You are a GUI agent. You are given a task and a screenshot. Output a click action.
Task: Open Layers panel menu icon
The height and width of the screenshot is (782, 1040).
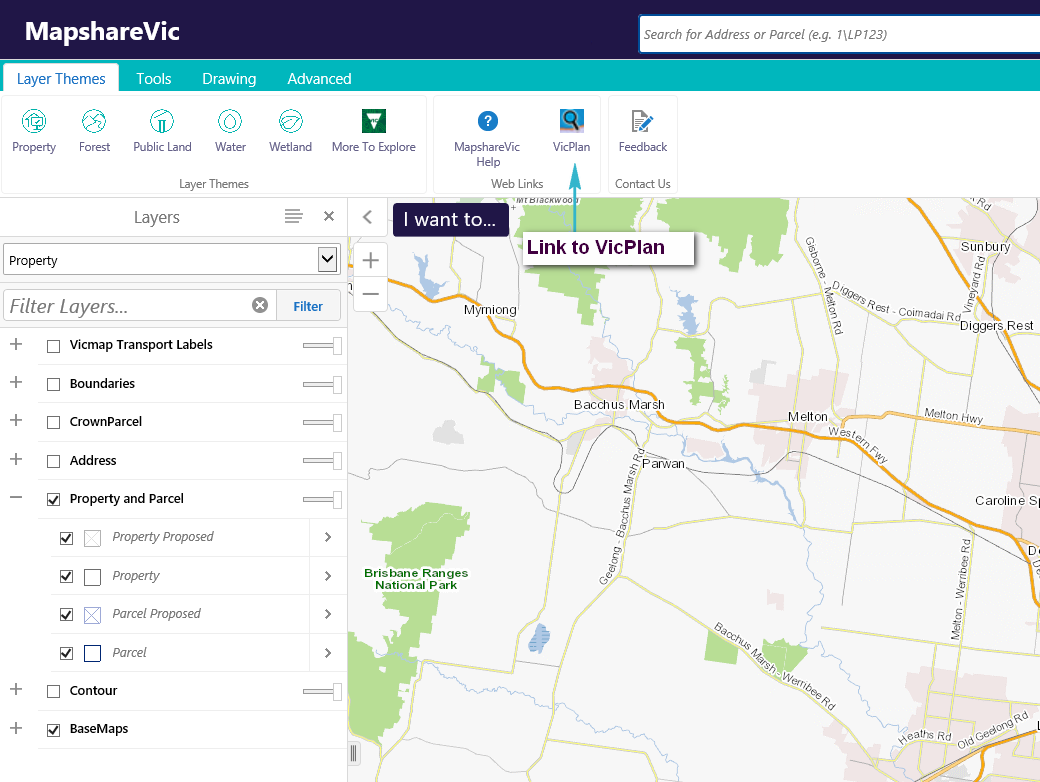click(x=293, y=216)
